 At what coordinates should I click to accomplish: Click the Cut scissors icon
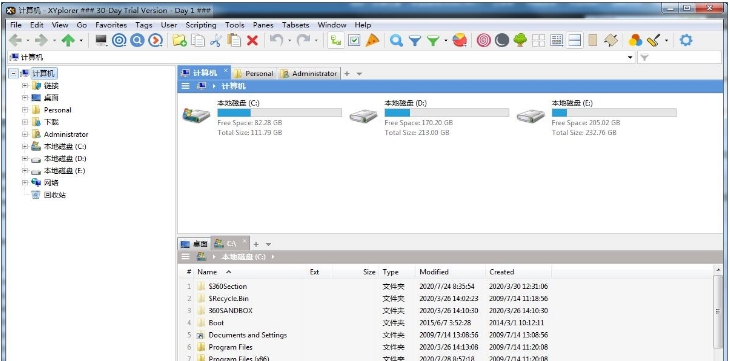tap(216, 41)
